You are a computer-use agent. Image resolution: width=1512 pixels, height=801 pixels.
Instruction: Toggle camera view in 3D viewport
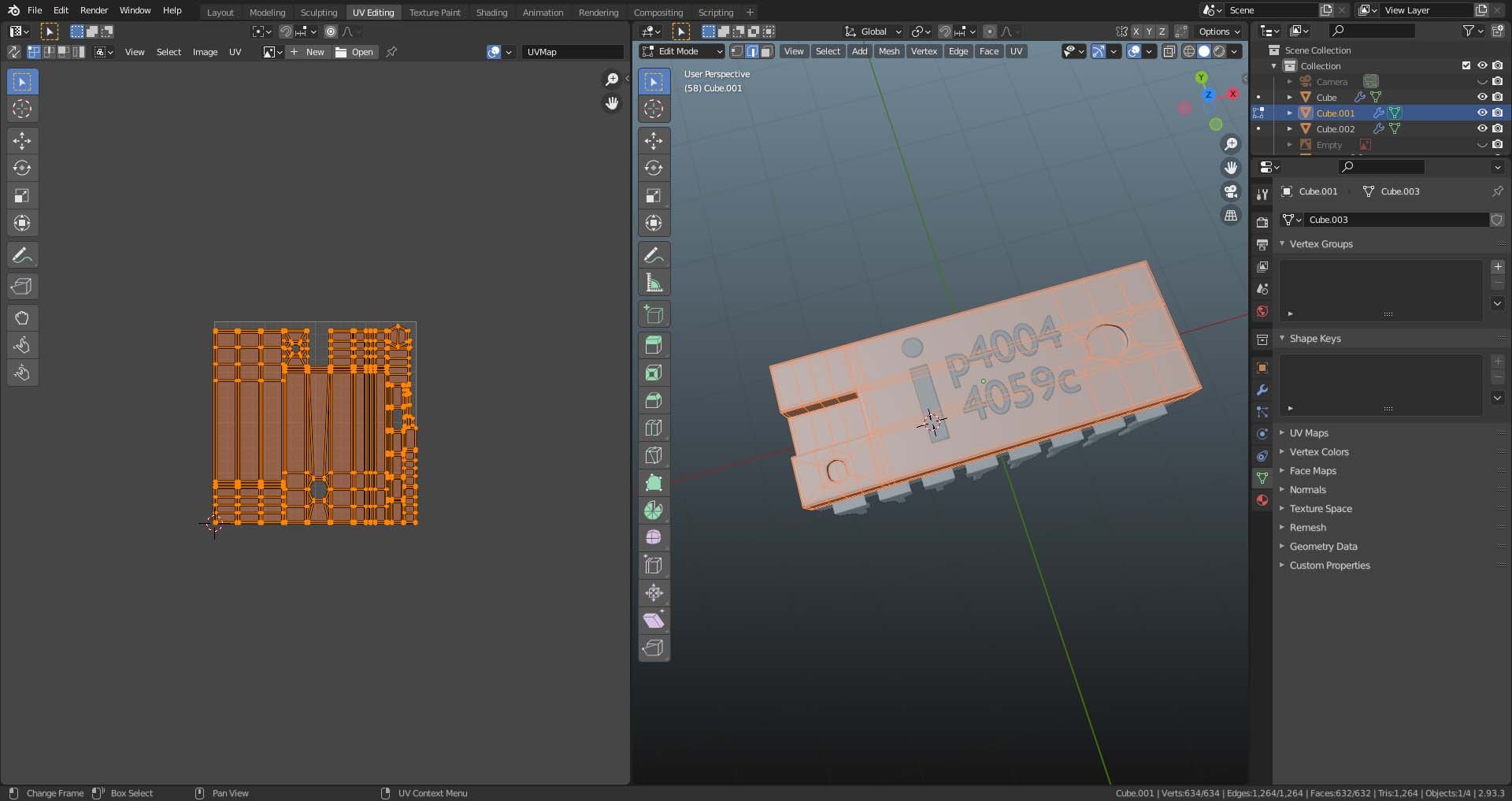click(x=1231, y=191)
